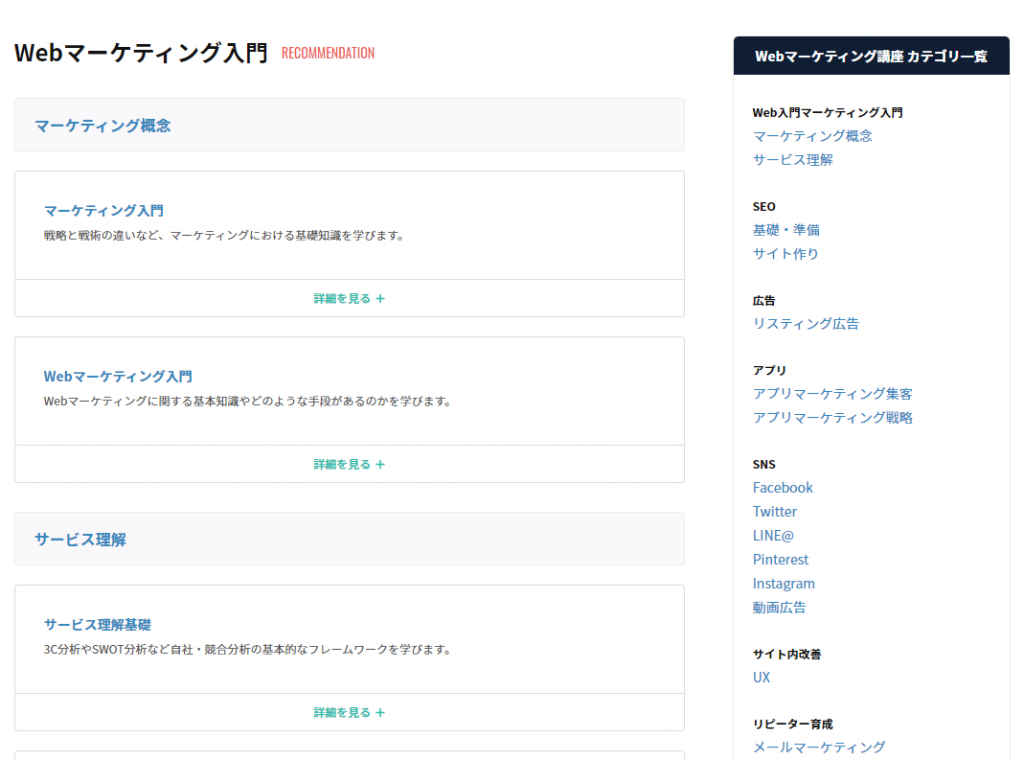Select マーケティング概念 in sidebar category list

[x=812, y=136]
